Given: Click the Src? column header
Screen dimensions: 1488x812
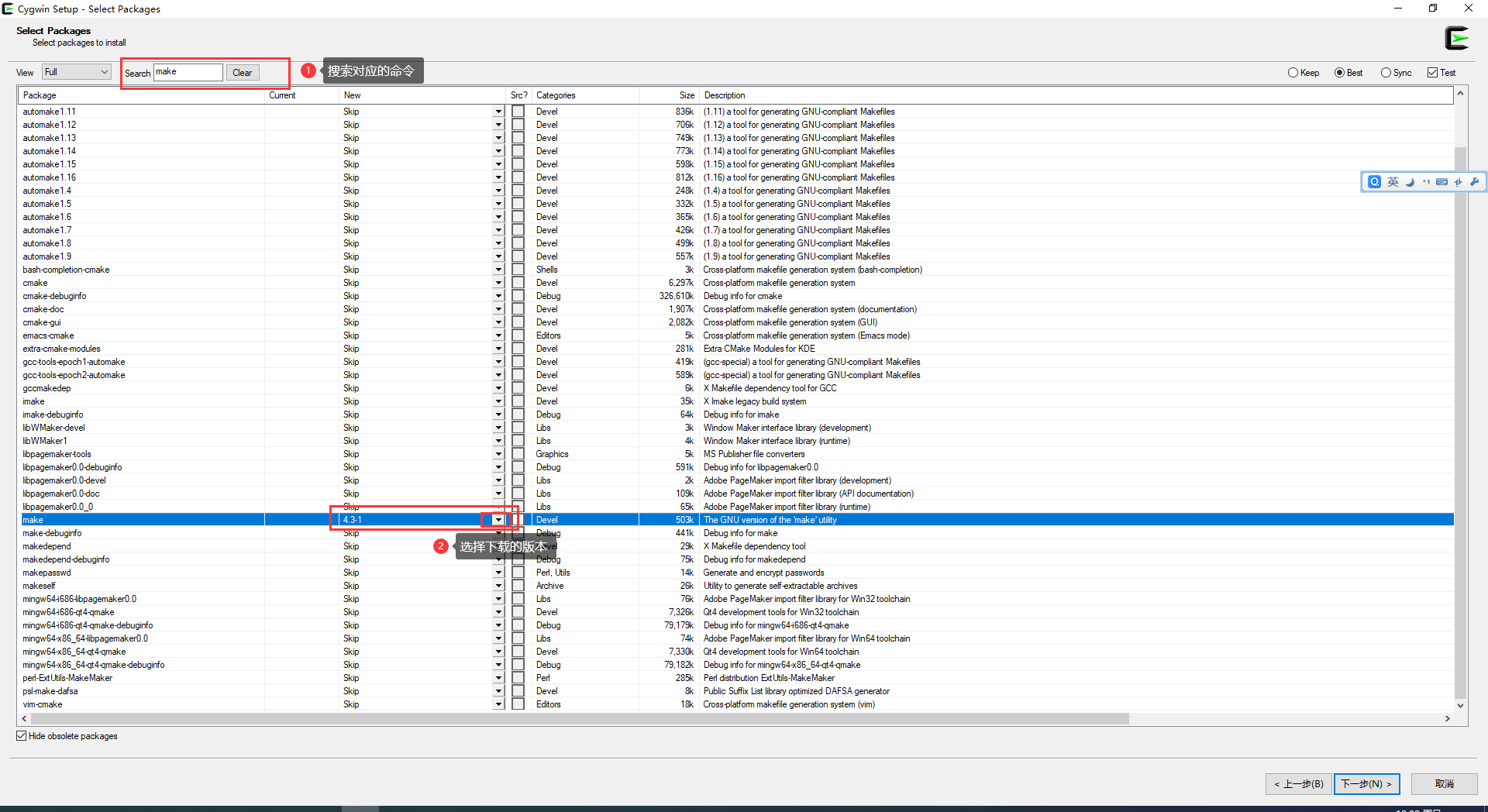Looking at the screenshot, I should coord(518,95).
